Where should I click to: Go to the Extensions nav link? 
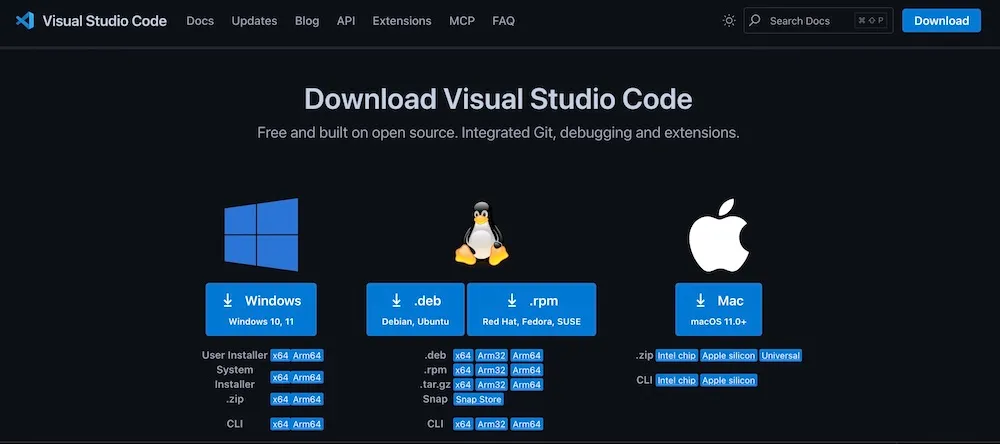pyautogui.click(x=401, y=20)
